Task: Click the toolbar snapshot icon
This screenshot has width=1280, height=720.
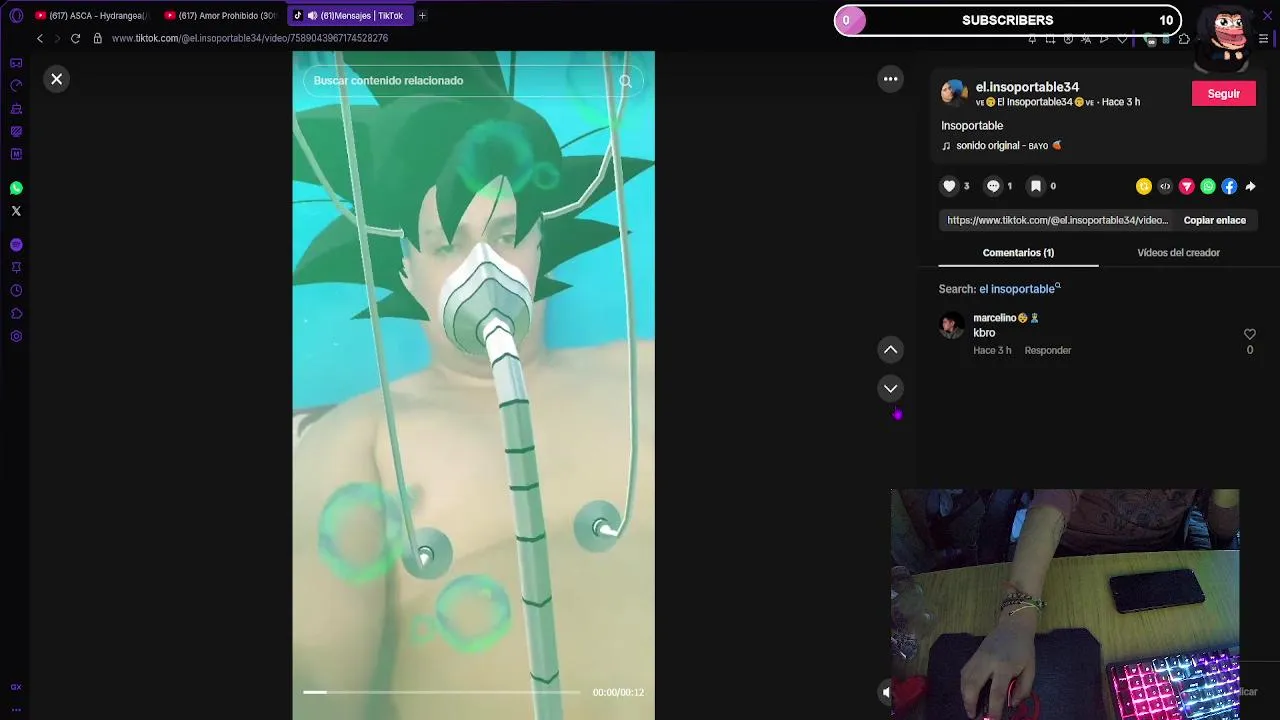Action: [x=1050, y=39]
